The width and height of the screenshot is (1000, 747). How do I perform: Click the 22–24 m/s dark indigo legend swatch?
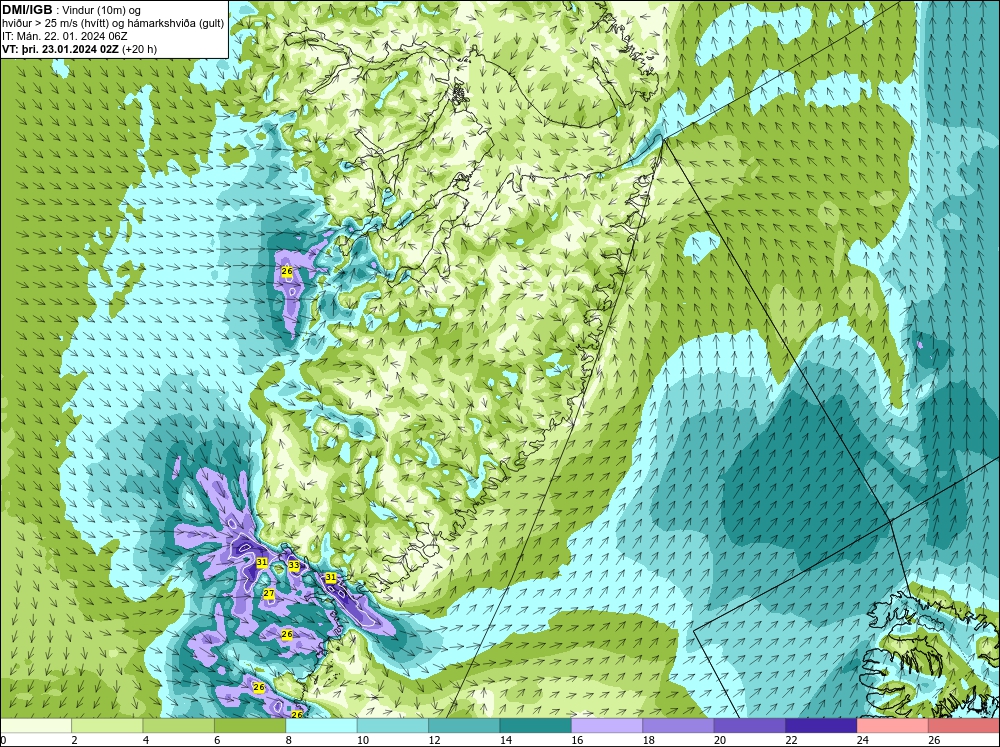(x=821, y=726)
